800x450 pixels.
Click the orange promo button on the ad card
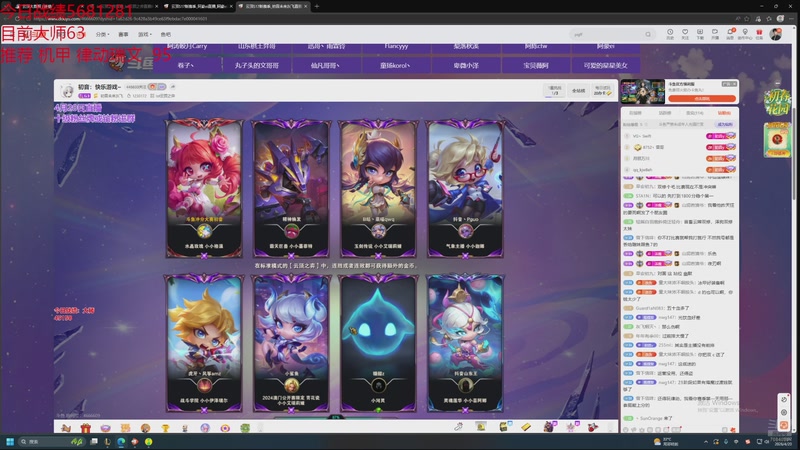702,98
